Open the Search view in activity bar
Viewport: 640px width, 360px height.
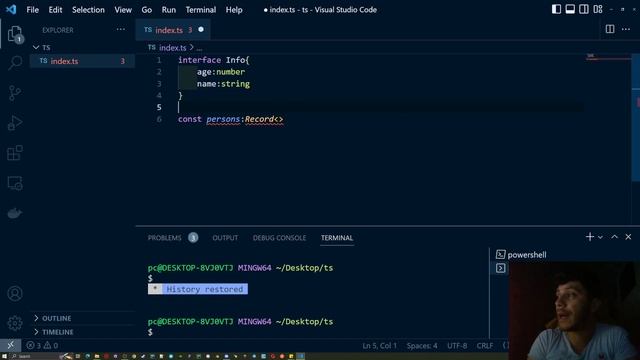click(15, 63)
